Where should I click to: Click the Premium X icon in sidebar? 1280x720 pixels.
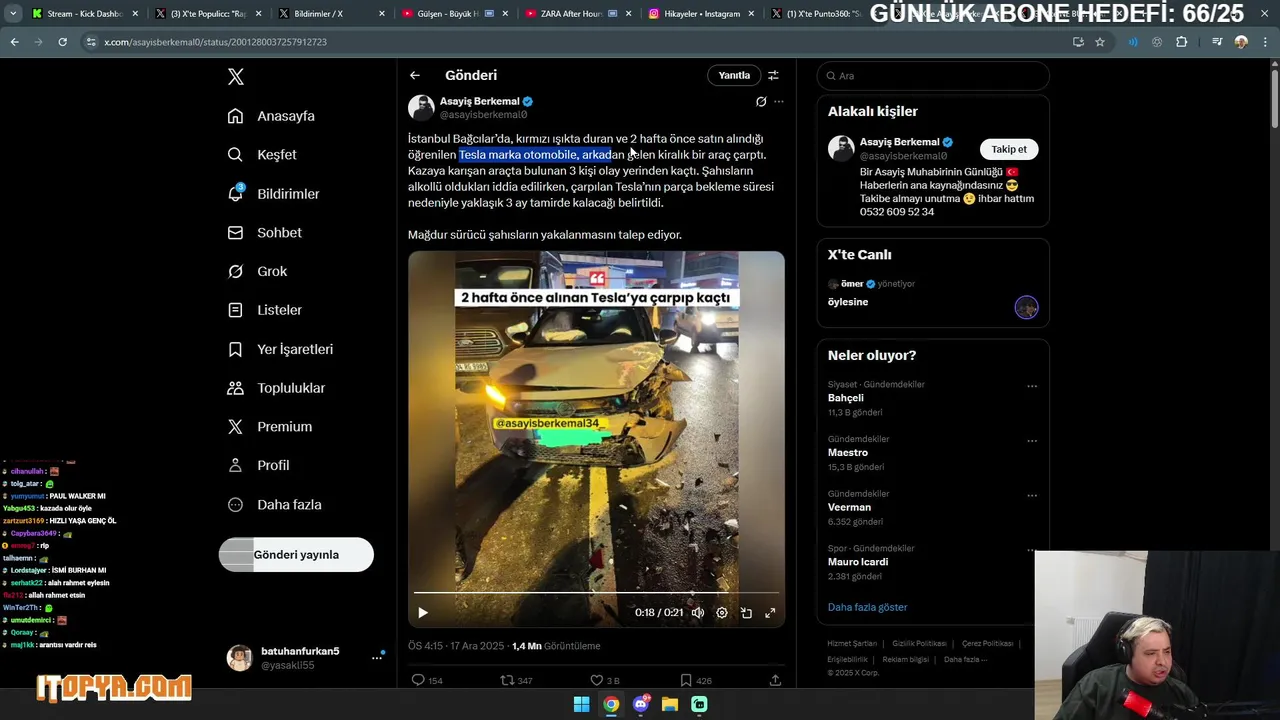(x=235, y=427)
